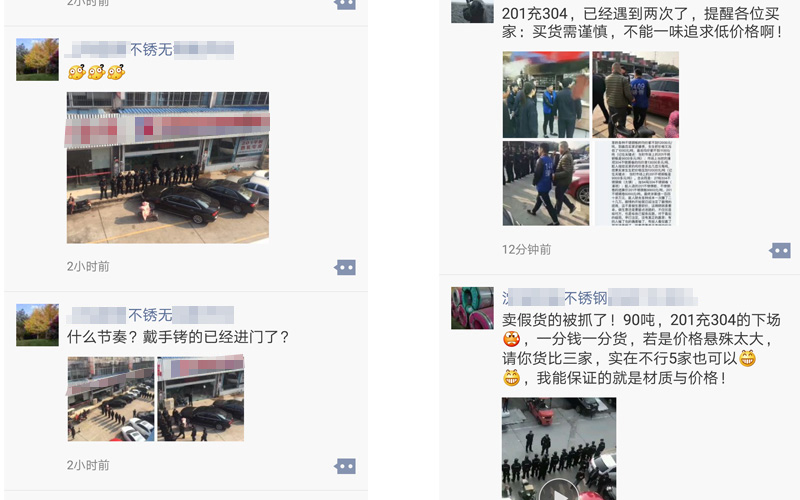View photo with red car top-right of grid
The height and width of the screenshot is (500, 800).
pos(636,94)
